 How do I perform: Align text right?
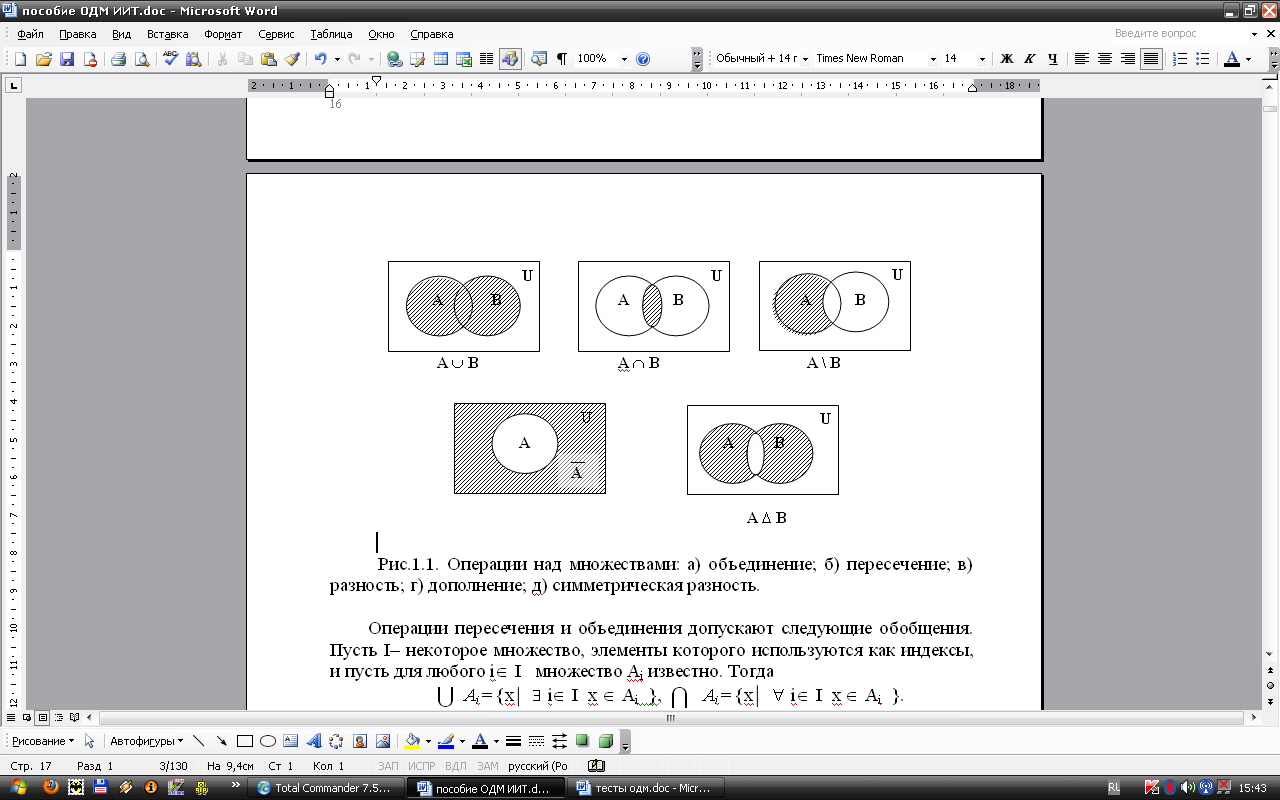pos(1128,59)
